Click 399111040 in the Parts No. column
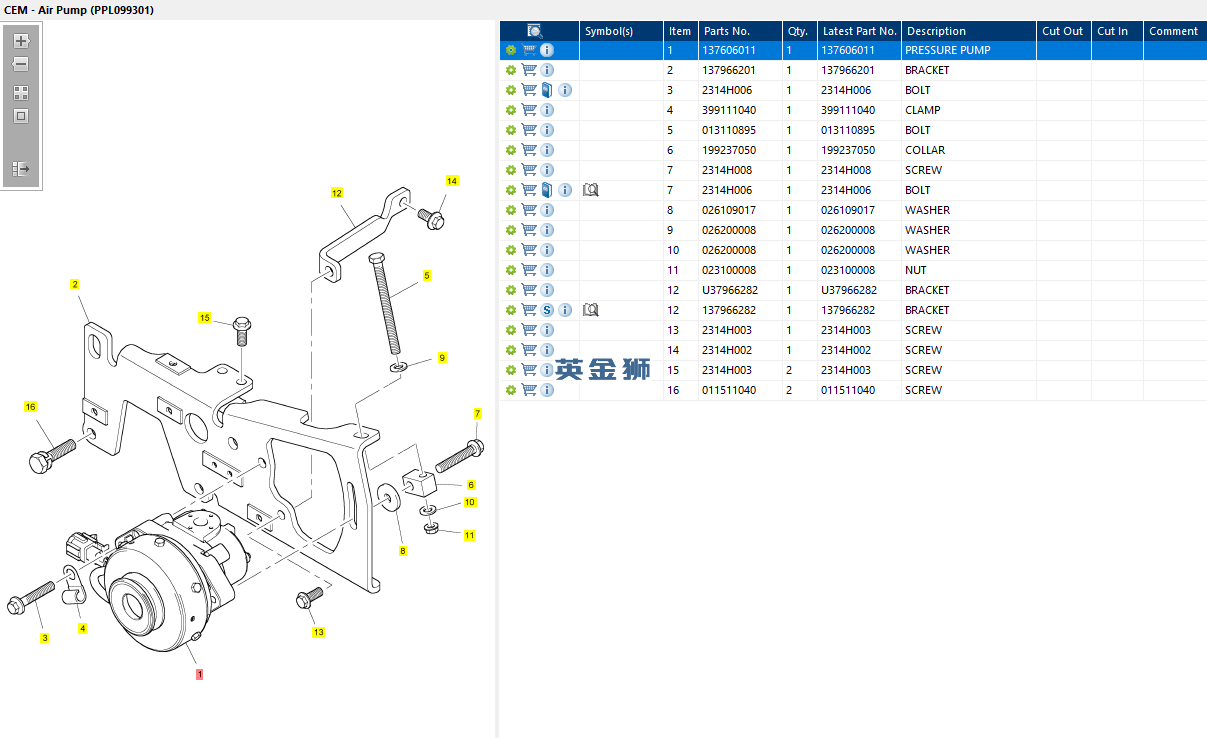1207x738 pixels. 729,110
